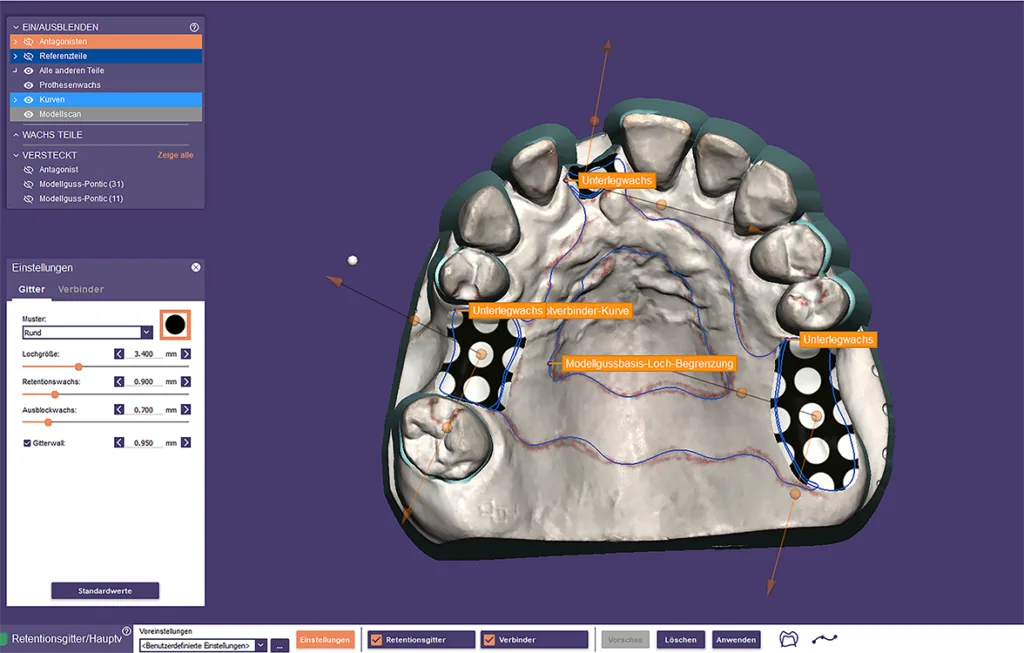Click the round pattern preview swatch
The width and height of the screenshot is (1024, 653).
(175, 325)
